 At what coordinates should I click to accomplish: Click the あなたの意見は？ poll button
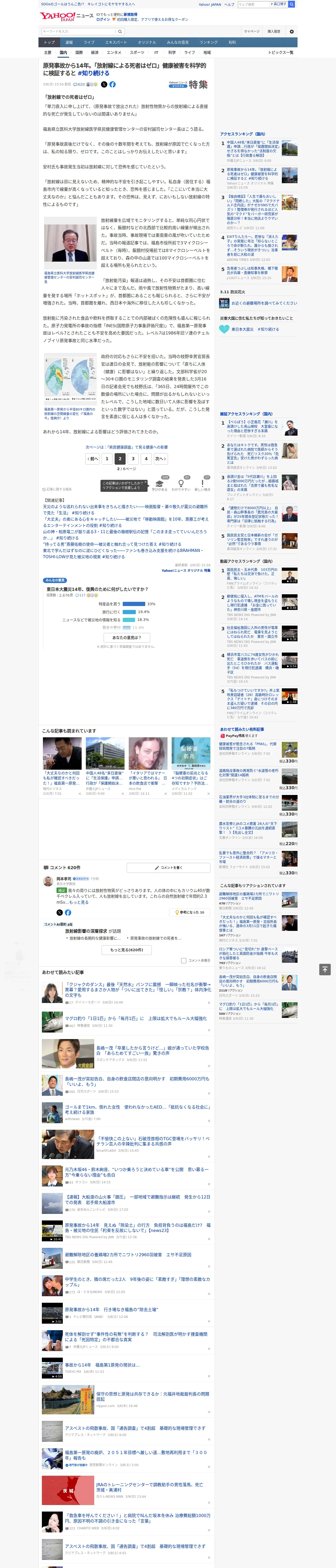click(127, 637)
